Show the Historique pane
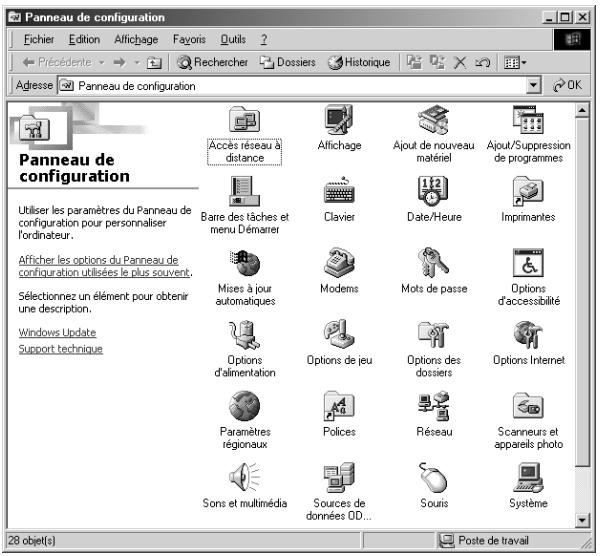This screenshot has width=601, height=556. [359, 62]
